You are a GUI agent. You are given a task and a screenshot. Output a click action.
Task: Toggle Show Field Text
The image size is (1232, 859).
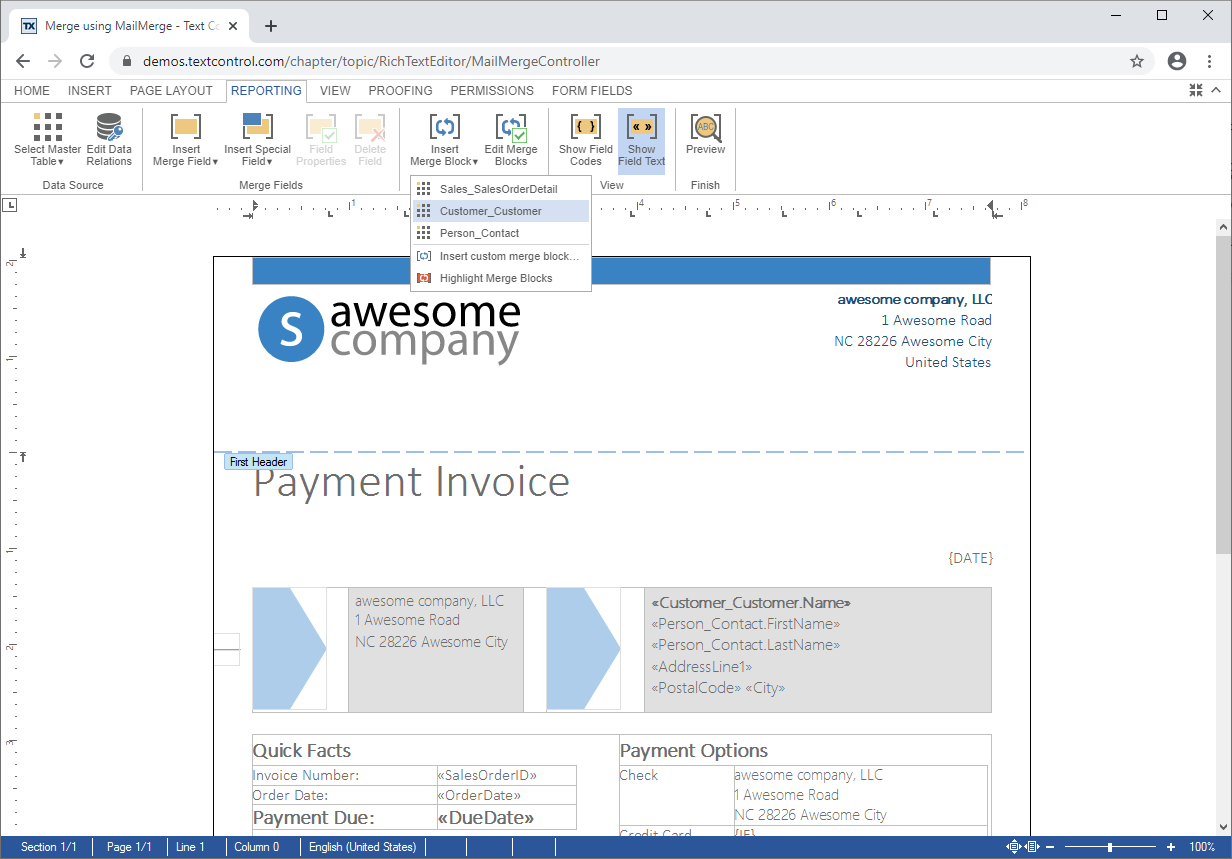(641, 140)
